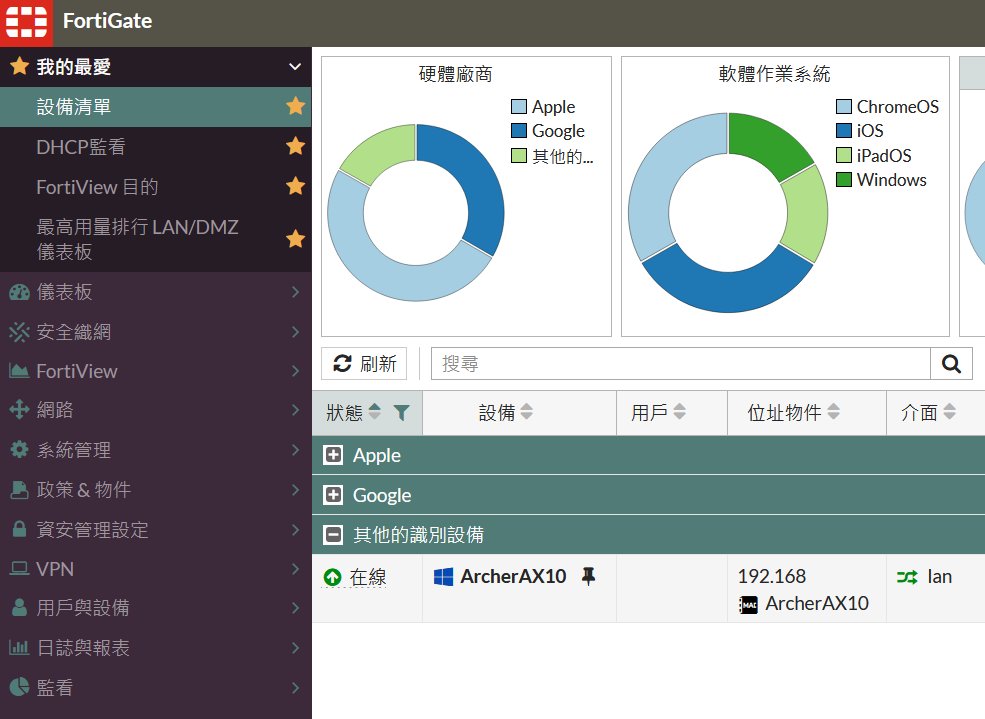Click the MAC address icon for ArcherAX10
The width and height of the screenshot is (985, 719).
point(748,605)
